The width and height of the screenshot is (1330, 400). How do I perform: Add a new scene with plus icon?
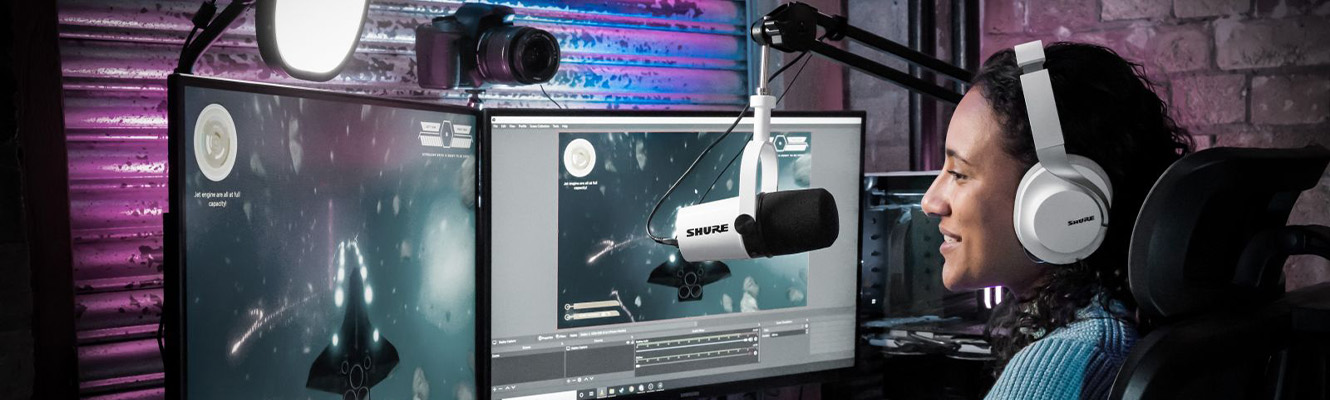coord(494,389)
